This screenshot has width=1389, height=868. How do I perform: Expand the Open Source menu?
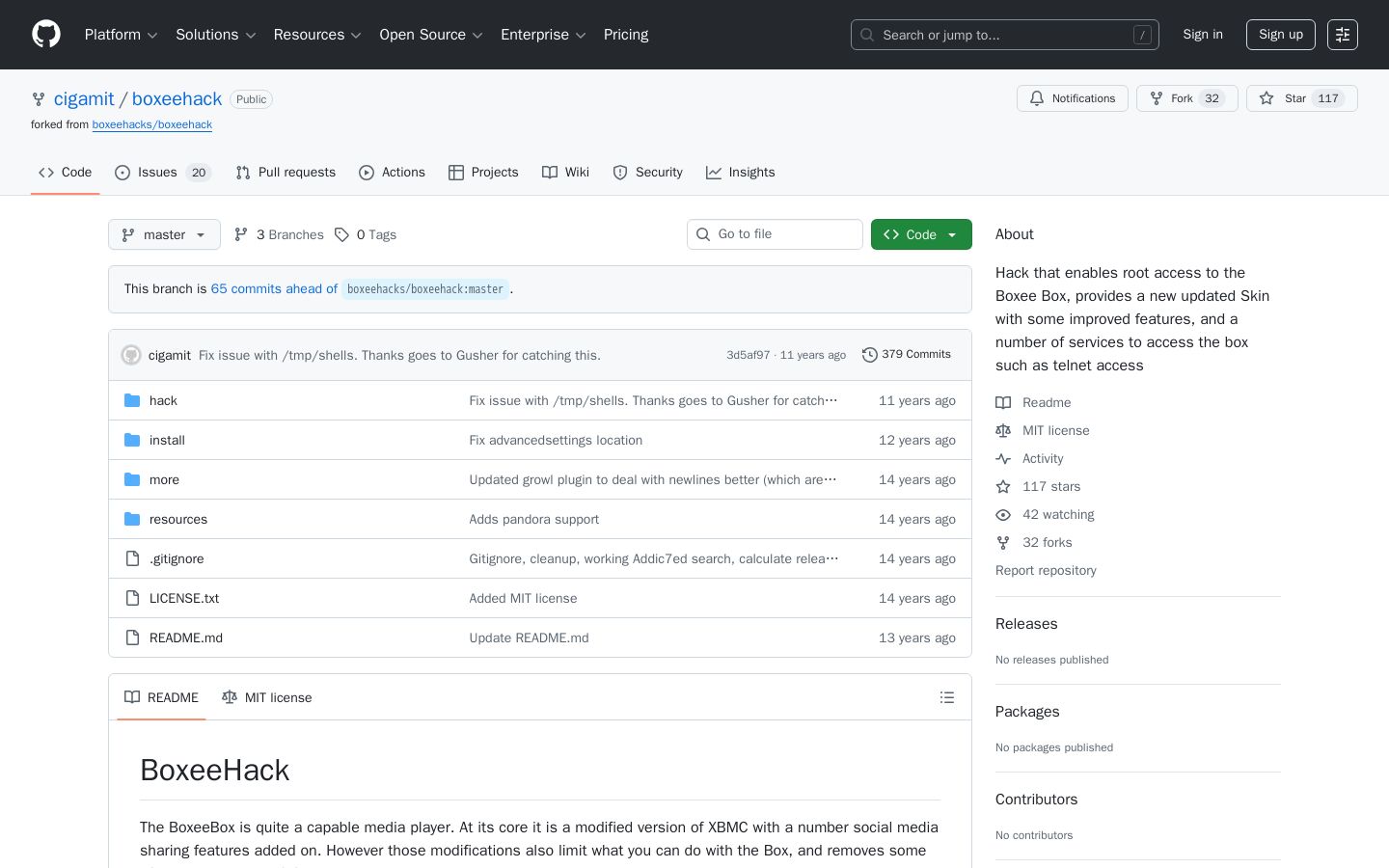(432, 35)
